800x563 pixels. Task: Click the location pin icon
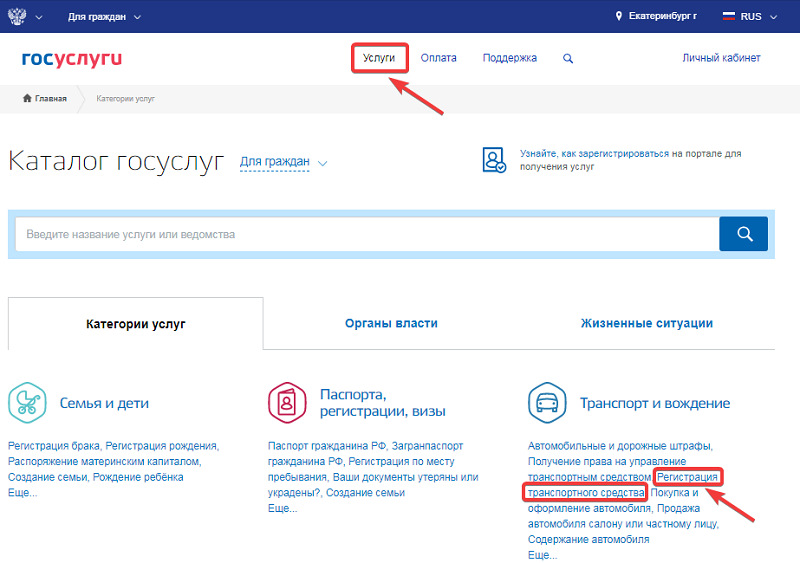point(619,16)
